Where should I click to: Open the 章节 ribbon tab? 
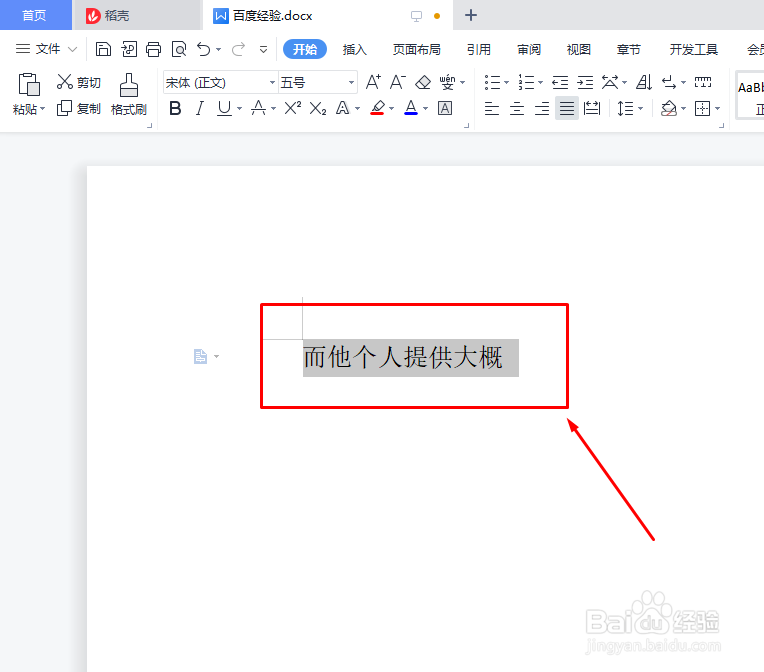click(x=628, y=49)
